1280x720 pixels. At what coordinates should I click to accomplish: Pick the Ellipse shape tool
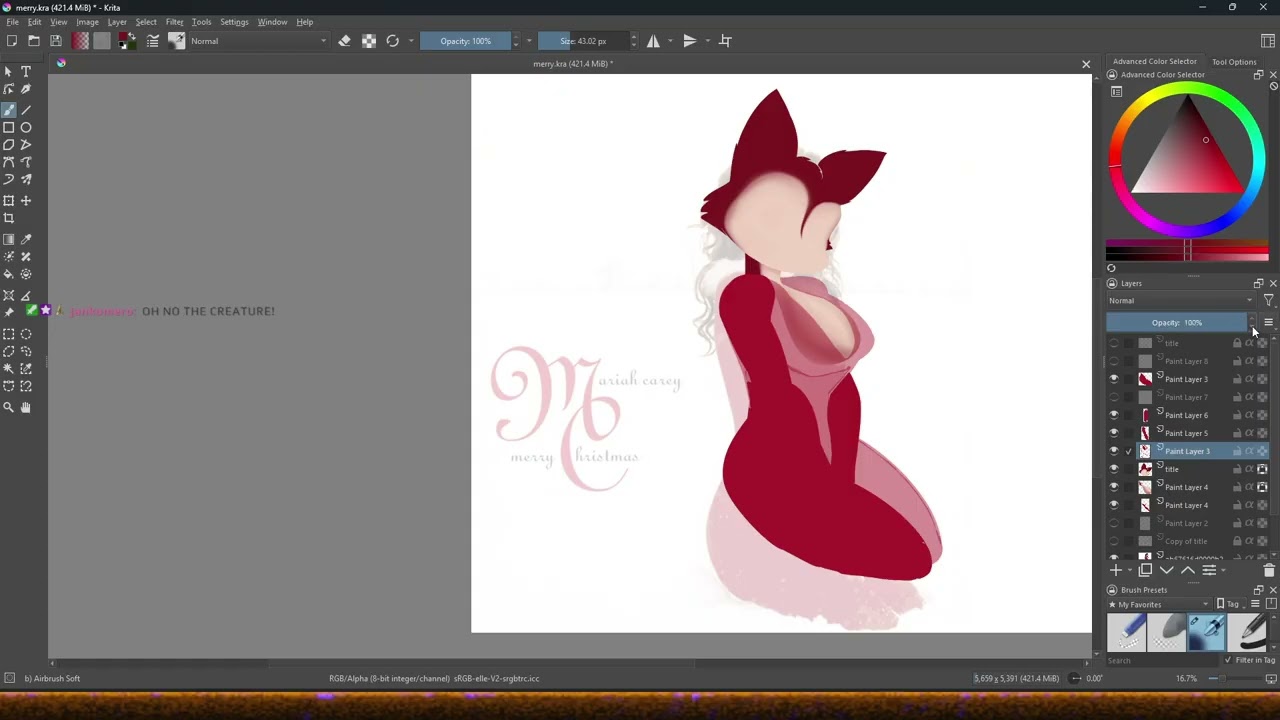(x=26, y=128)
